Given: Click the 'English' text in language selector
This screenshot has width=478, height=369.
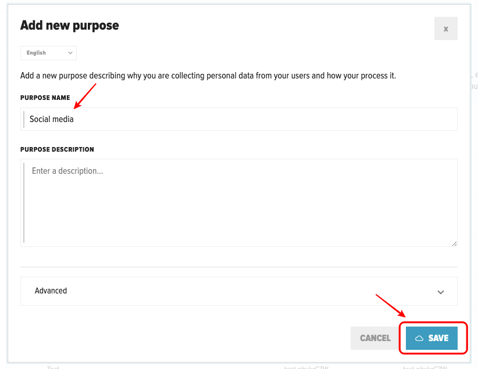Looking at the screenshot, I should click(x=36, y=53).
